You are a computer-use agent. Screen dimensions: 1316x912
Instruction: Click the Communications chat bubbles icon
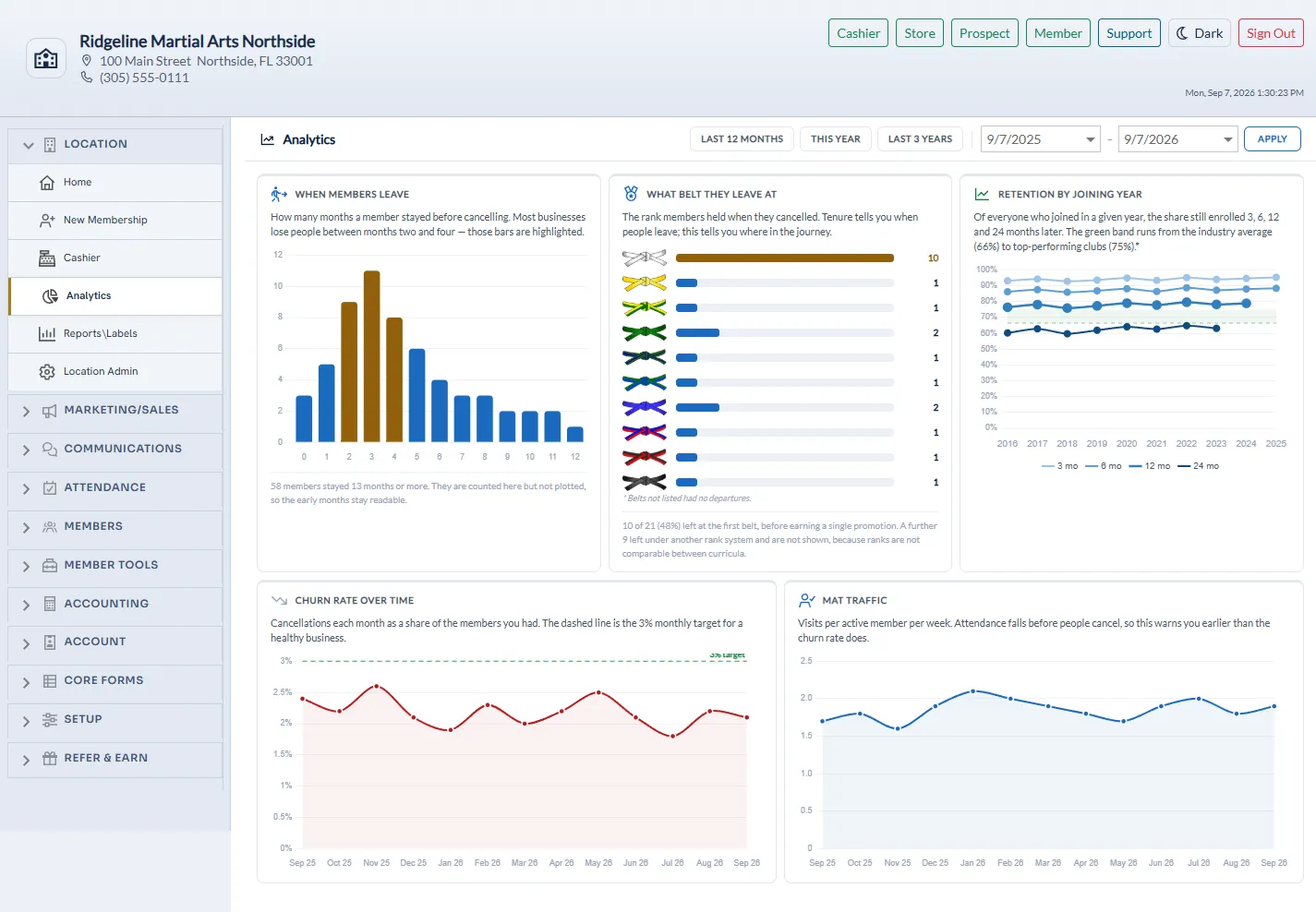point(50,450)
